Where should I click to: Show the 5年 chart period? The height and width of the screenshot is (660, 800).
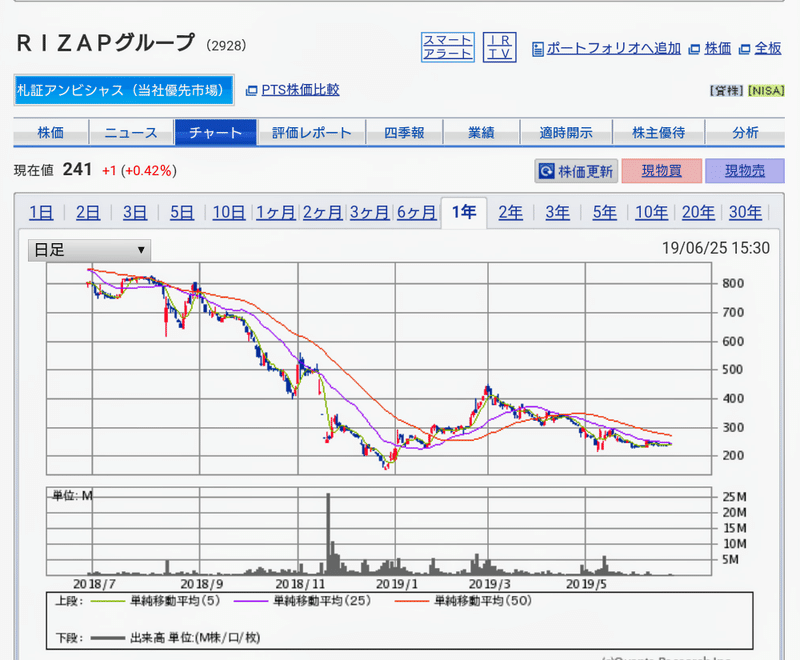click(x=605, y=212)
